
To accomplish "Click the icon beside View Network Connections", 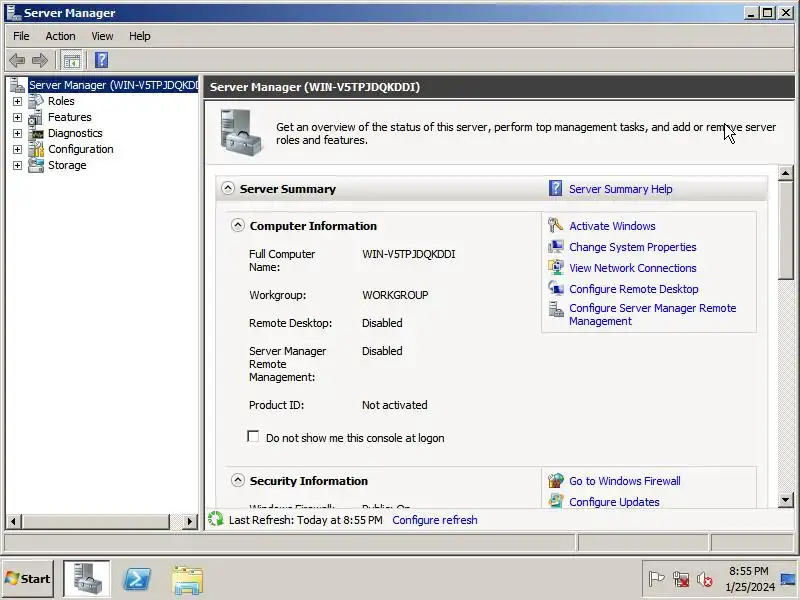I will (556, 268).
